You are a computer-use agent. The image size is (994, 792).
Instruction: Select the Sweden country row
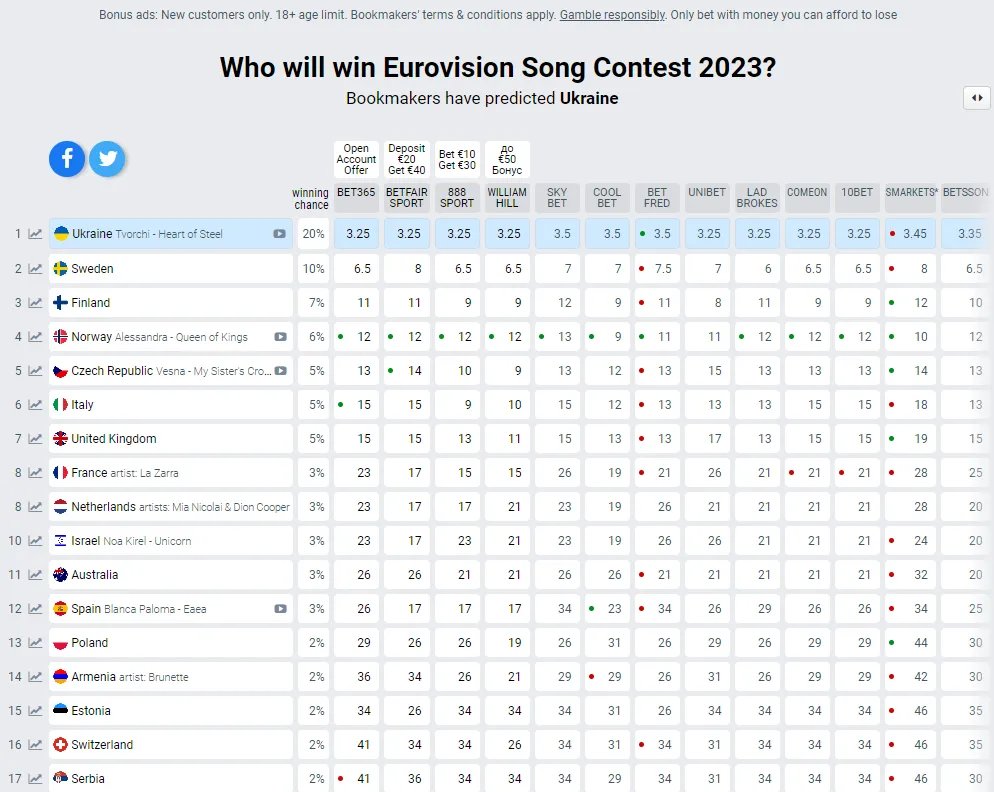click(x=170, y=269)
